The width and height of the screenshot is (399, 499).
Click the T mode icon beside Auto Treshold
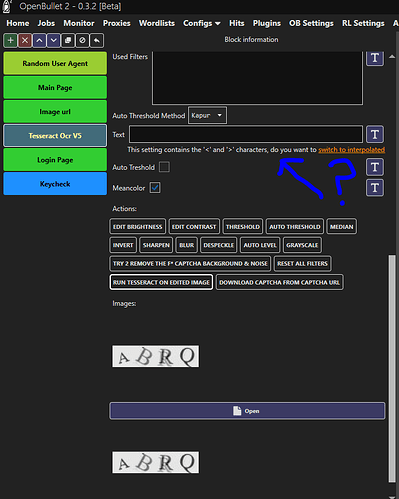(375, 167)
